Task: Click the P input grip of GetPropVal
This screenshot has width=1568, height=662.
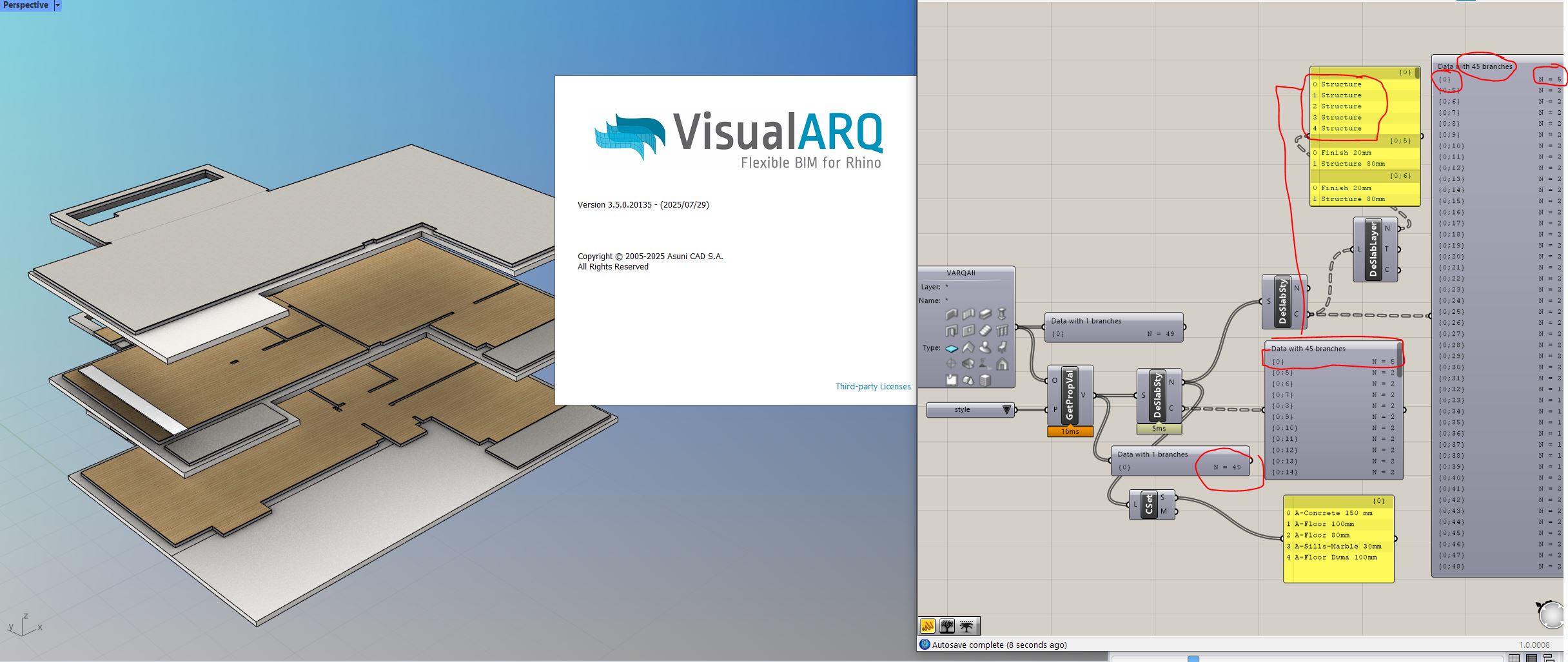Action: pos(1047,410)
